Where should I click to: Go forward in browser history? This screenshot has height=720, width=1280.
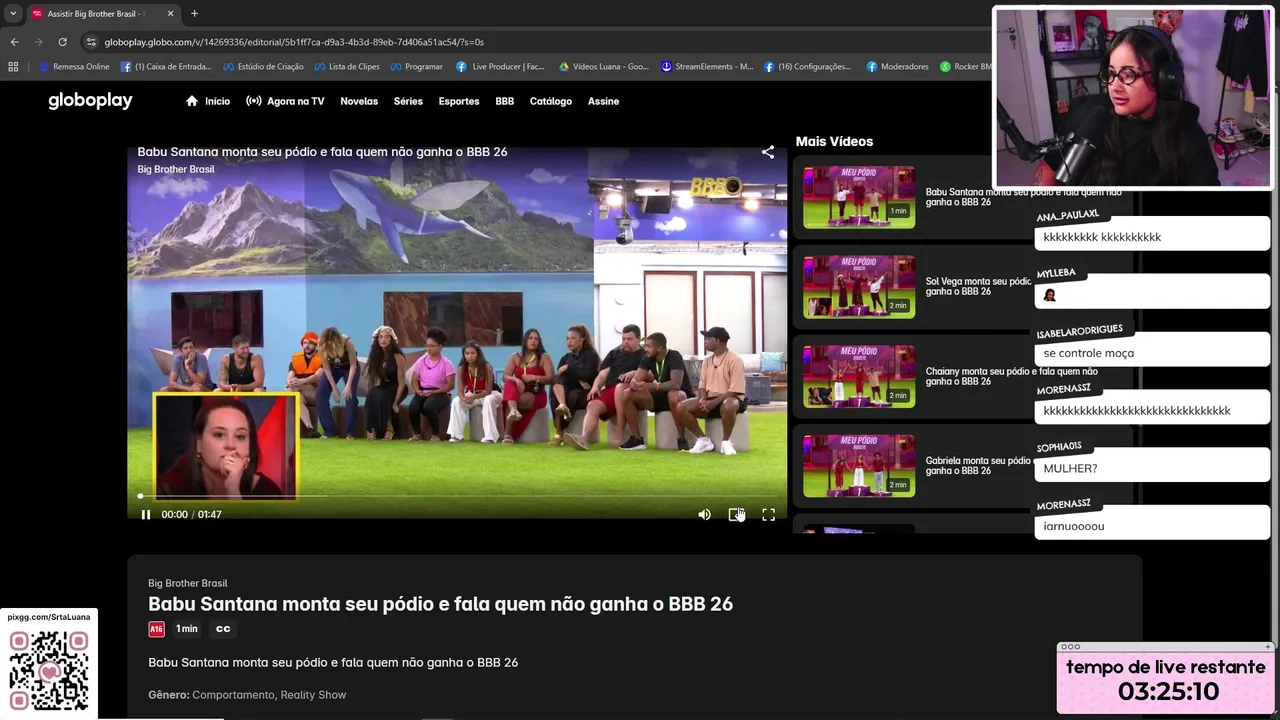(38, 42)
